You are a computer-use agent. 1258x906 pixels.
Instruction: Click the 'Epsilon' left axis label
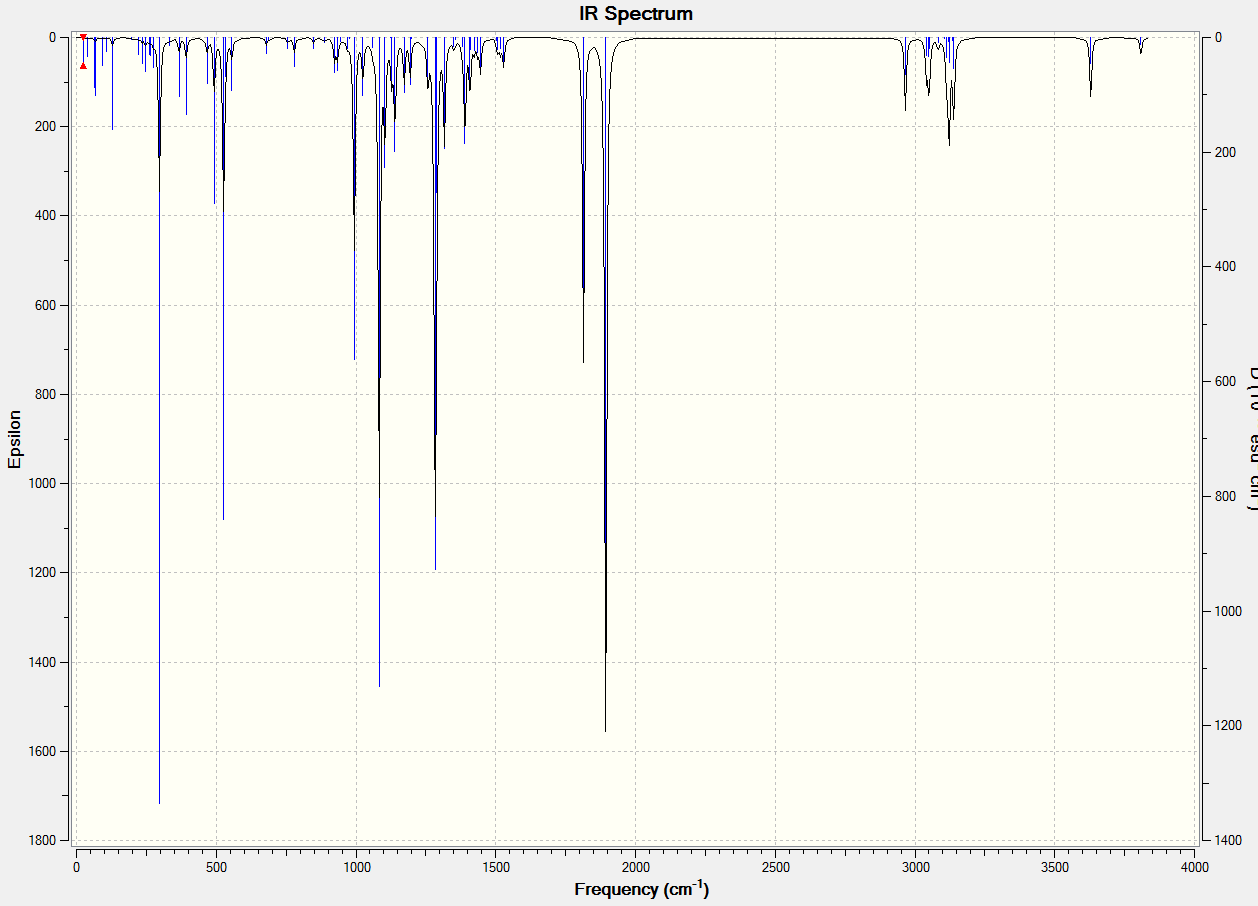14,438
